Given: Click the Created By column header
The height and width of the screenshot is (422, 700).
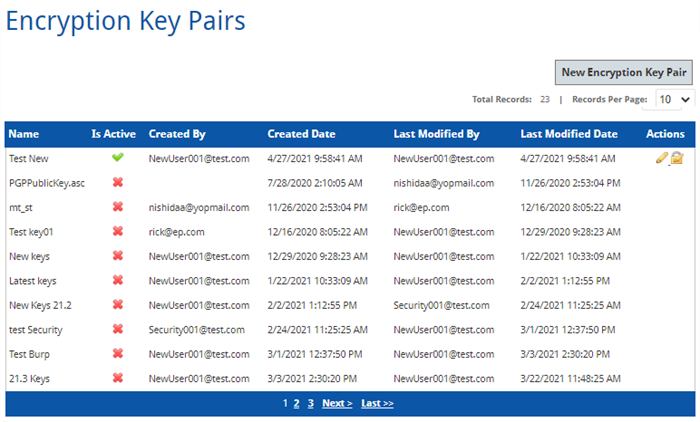Looking at the screenshot, I should [177, 134].
